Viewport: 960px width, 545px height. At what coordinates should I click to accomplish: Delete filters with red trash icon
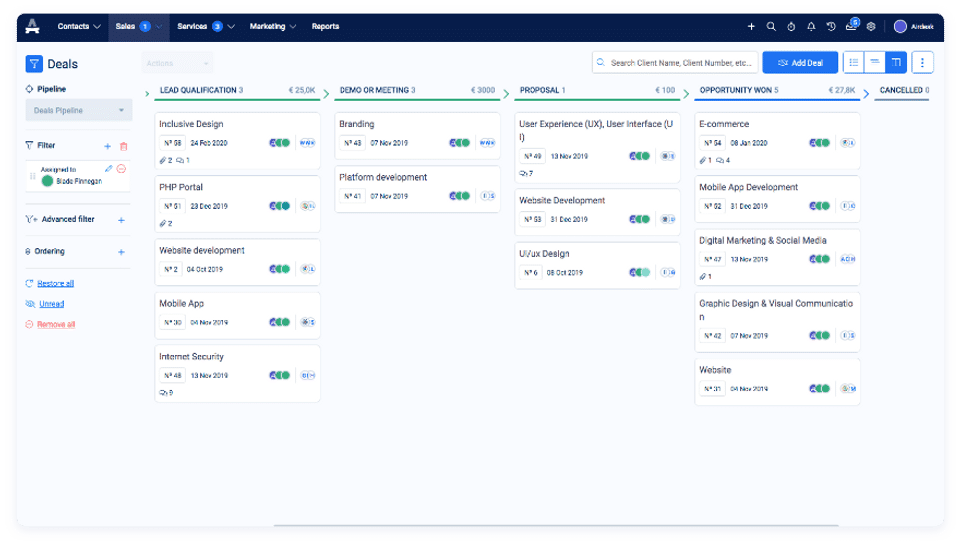click(124, 146)
